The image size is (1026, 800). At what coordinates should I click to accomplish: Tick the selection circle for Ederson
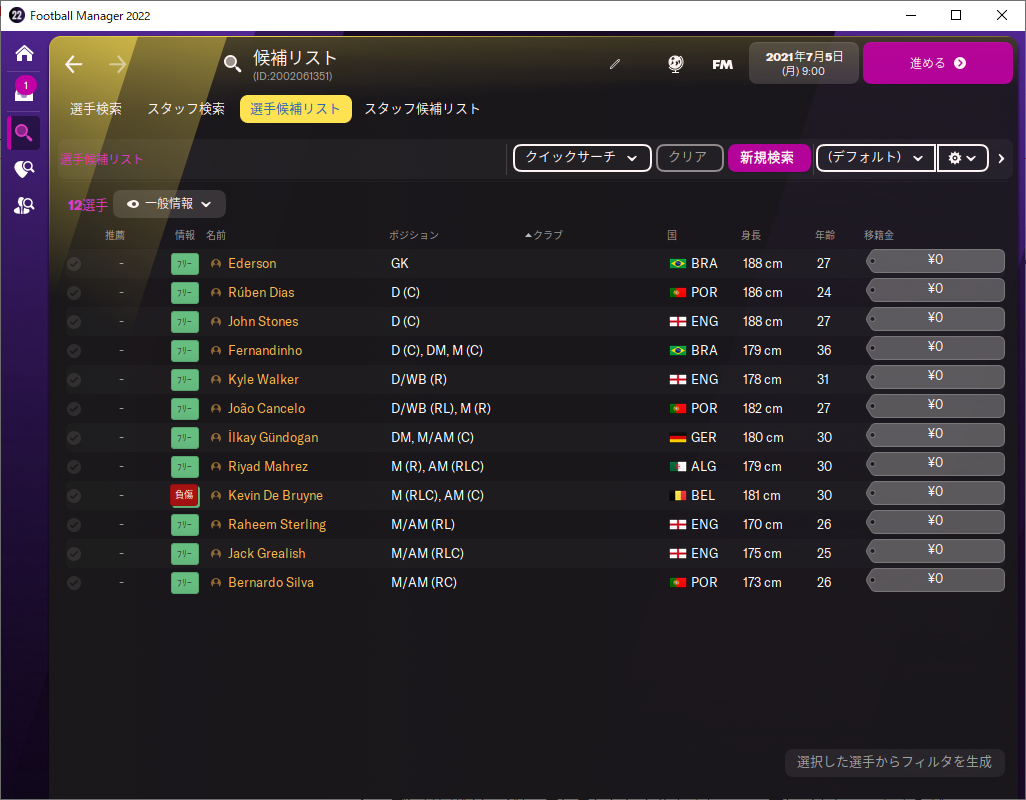[x=74, y=264]
